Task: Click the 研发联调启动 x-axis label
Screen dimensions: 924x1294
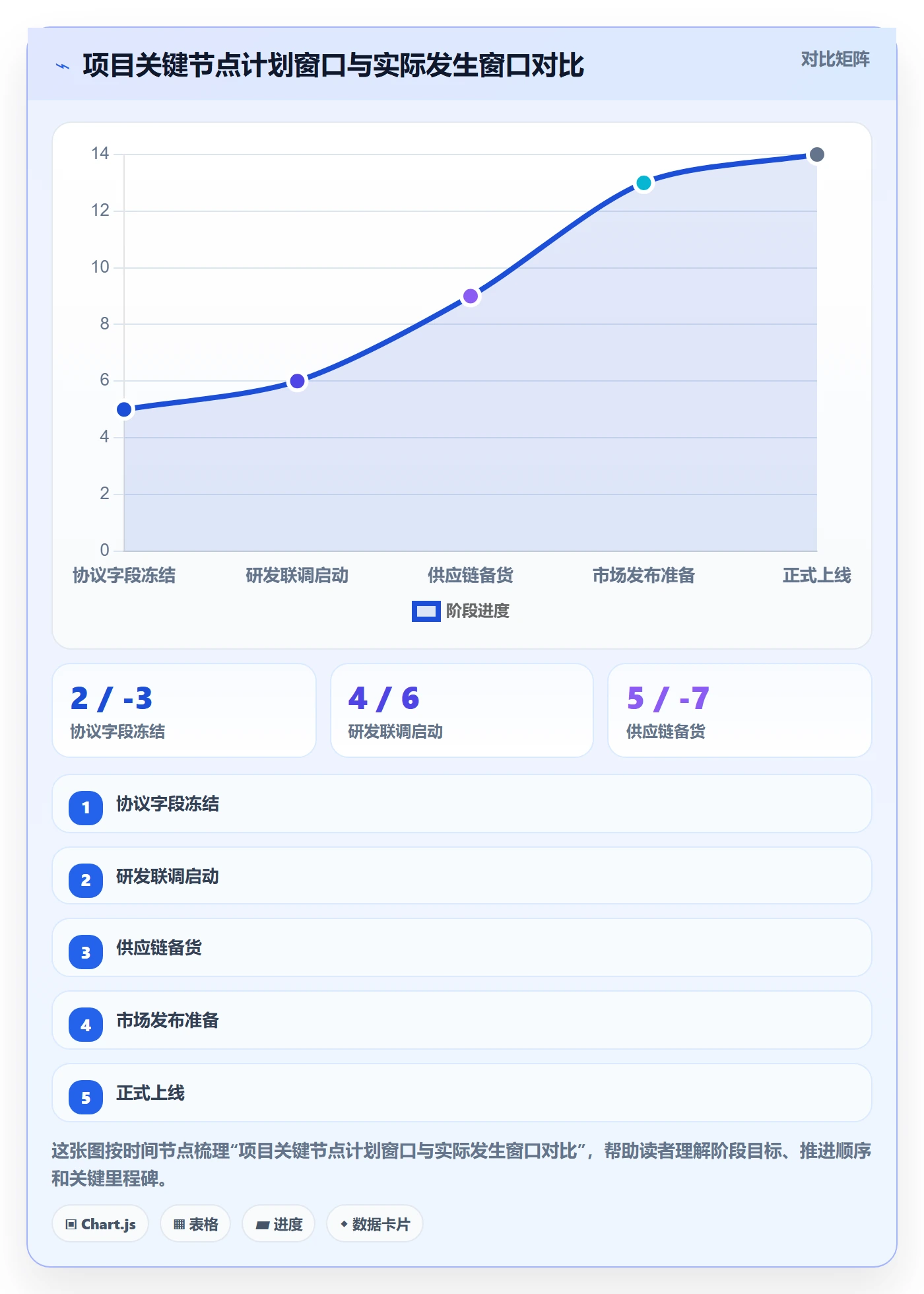Action: (x=297, y=576)
